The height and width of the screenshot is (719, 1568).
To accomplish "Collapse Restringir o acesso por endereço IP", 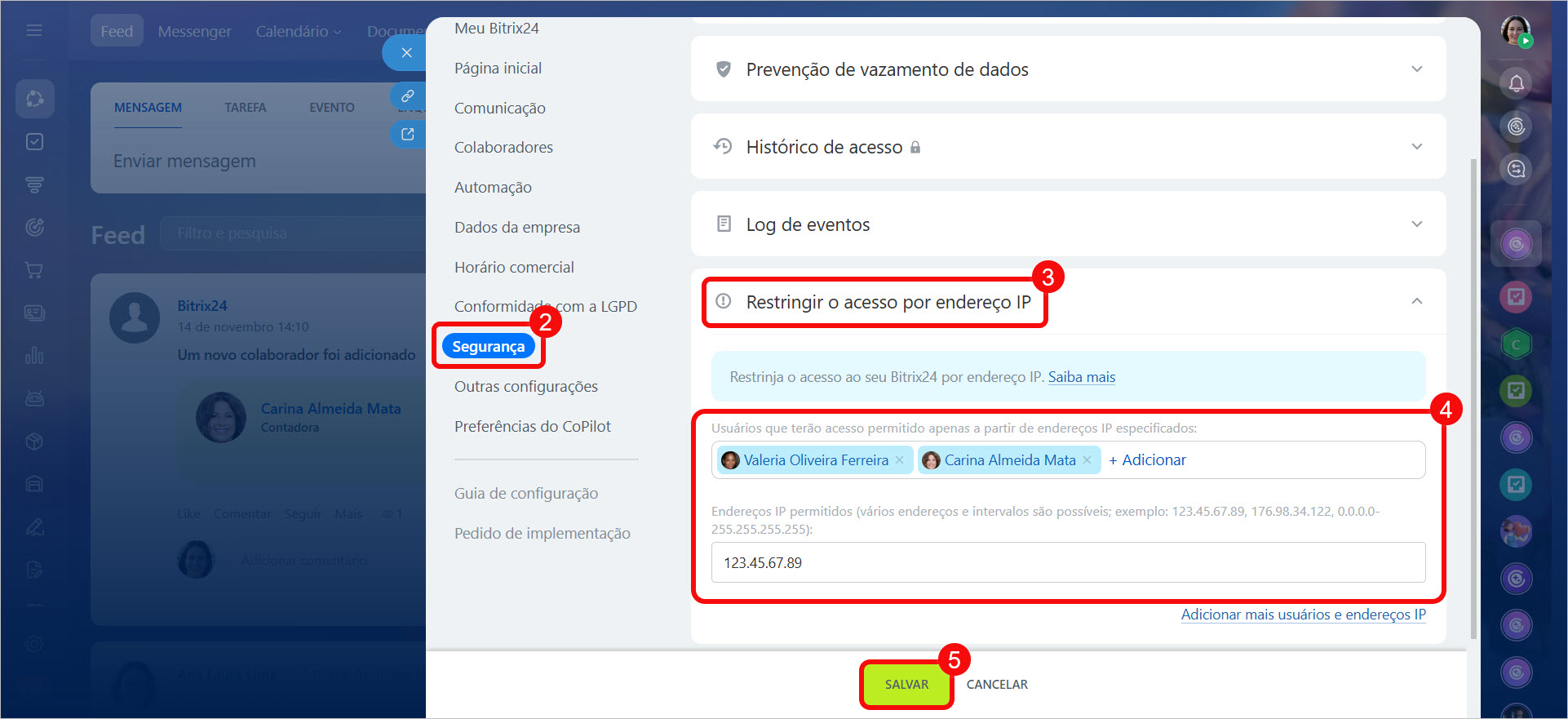I will pyautogui.click(x=1416, y=302).
